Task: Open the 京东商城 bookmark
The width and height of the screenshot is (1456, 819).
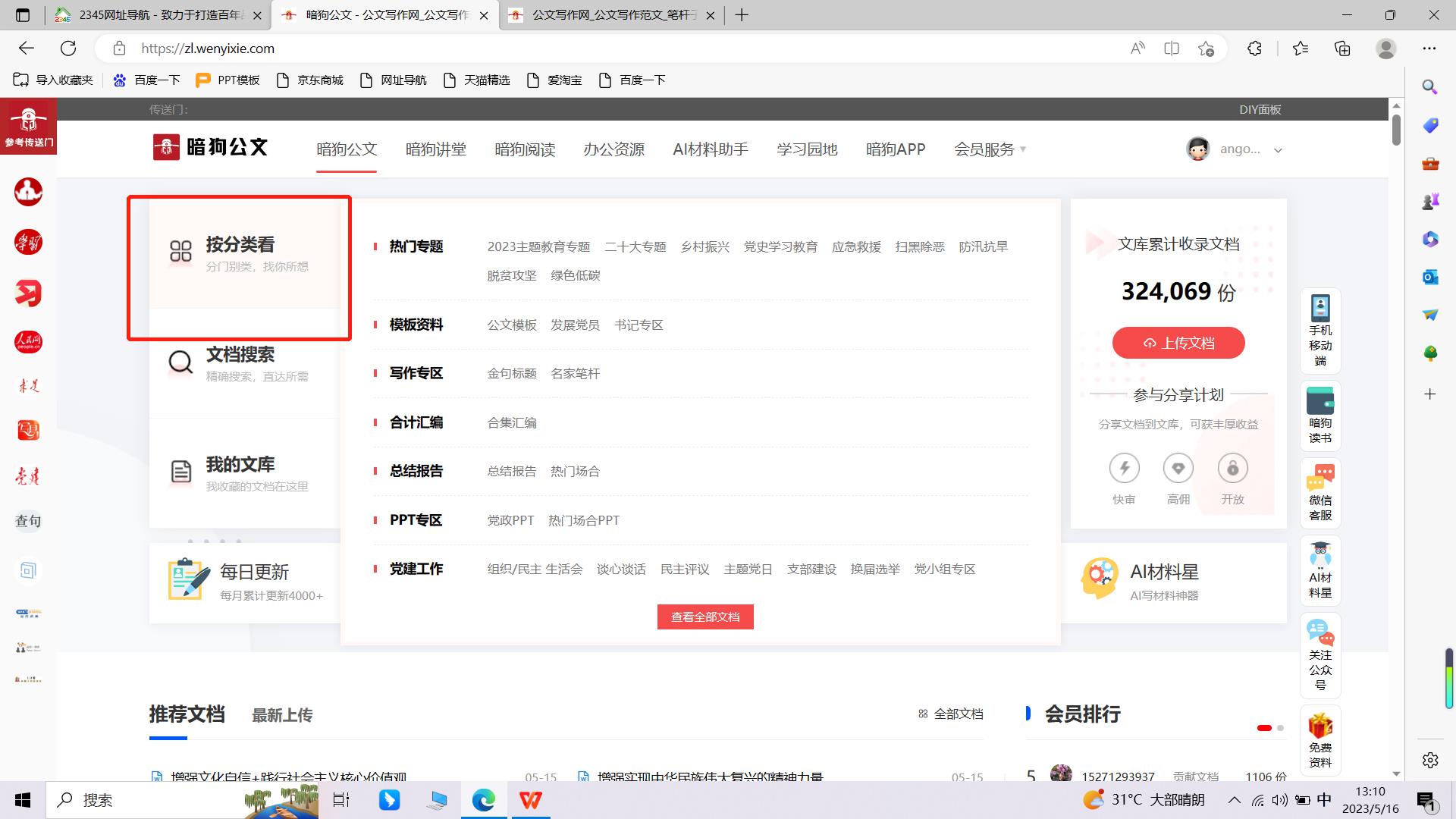Action: tap(309, 80)
